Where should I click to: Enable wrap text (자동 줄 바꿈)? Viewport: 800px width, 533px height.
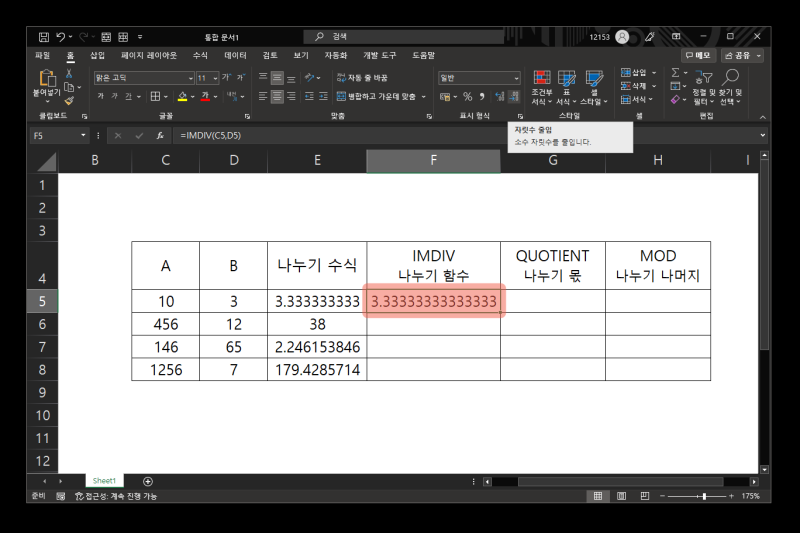362,78
